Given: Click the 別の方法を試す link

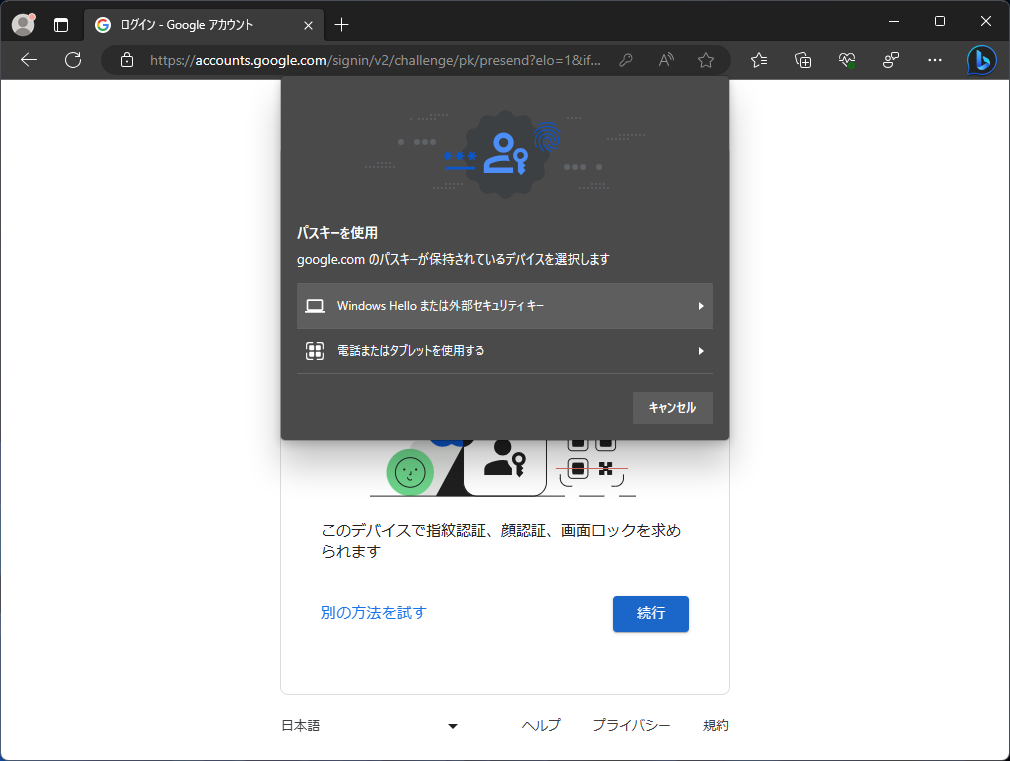Looking at the screenshot, I should [373, 614].
